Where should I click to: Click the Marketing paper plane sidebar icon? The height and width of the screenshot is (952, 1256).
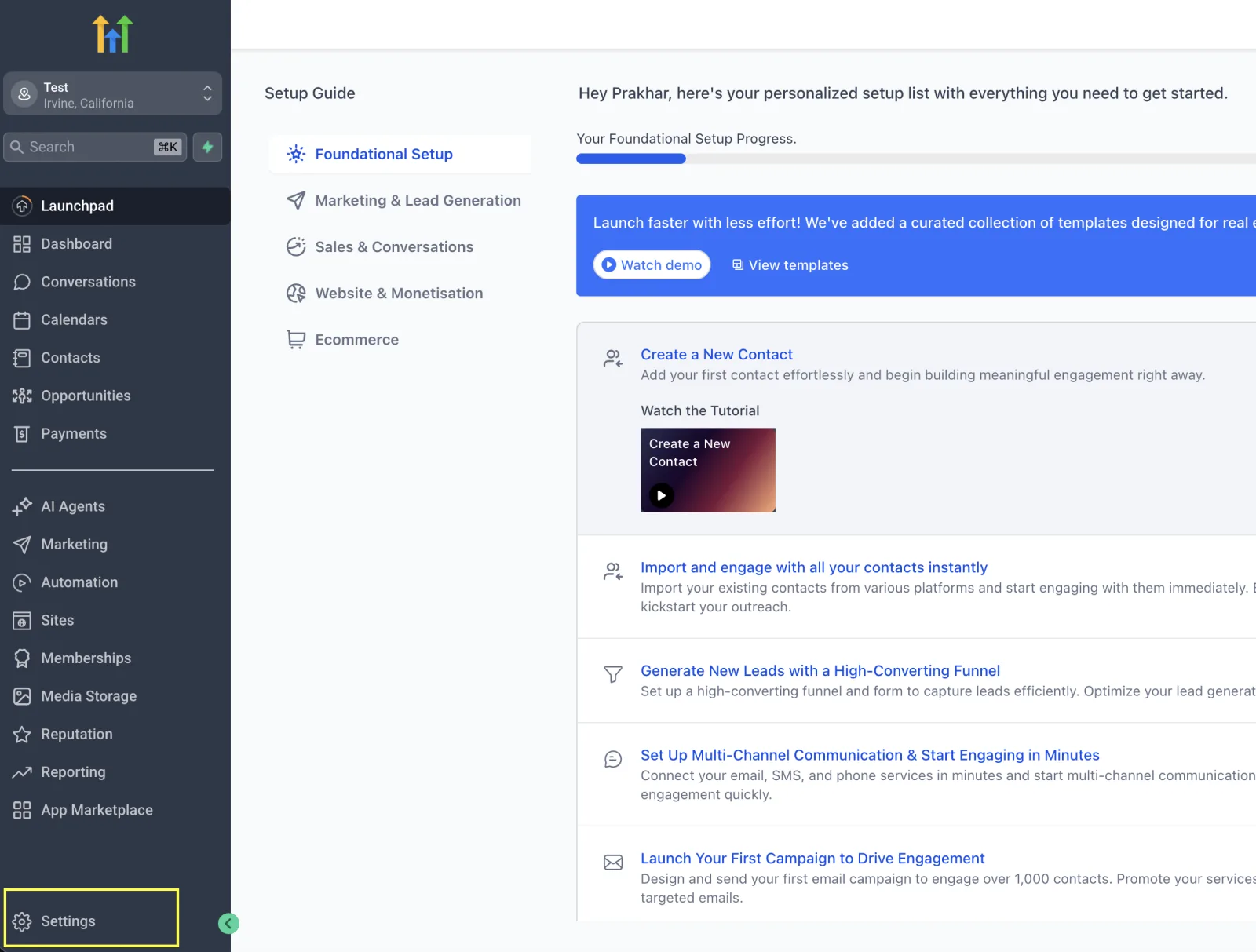pos(22,545)
